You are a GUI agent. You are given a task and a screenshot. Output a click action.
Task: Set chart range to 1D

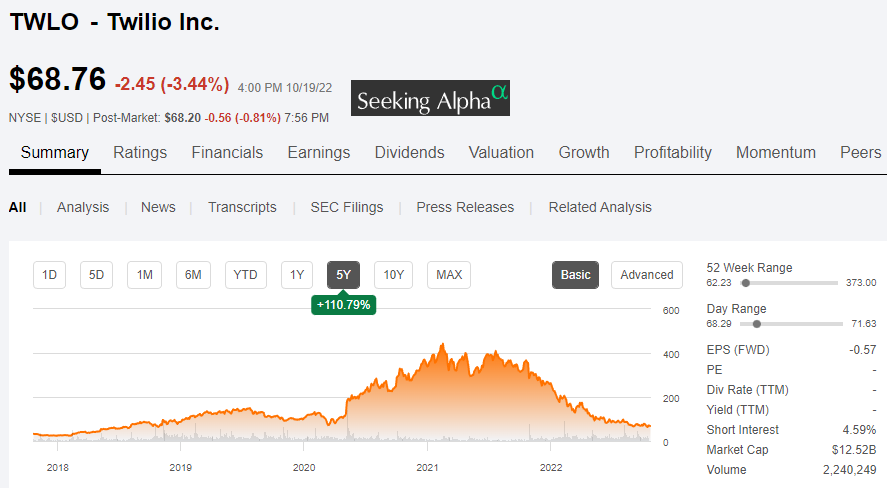49,275
